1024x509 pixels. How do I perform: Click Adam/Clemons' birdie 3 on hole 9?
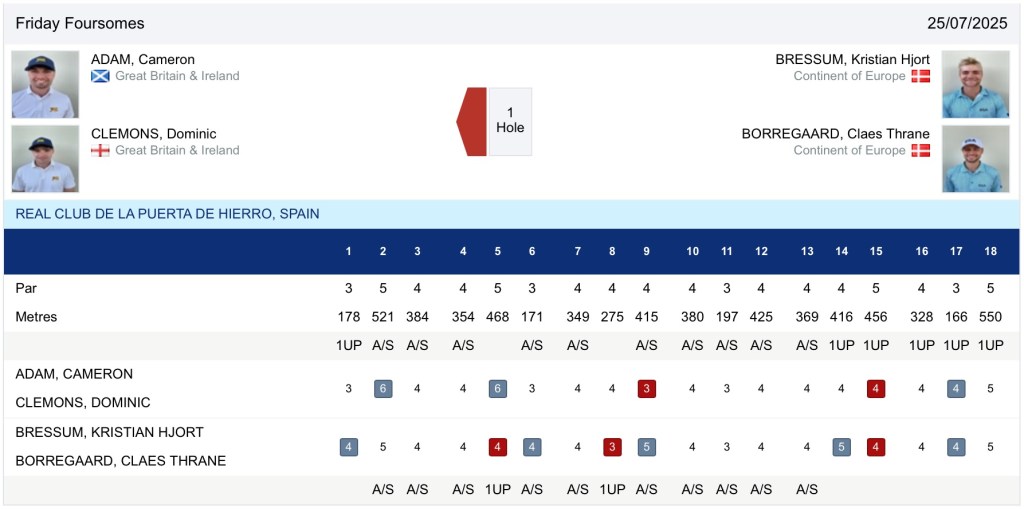[647, 389]
